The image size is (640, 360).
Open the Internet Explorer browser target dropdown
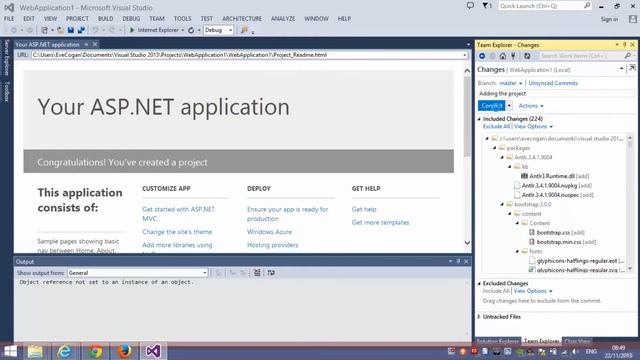pyautogui.click(x=182, y=30)
